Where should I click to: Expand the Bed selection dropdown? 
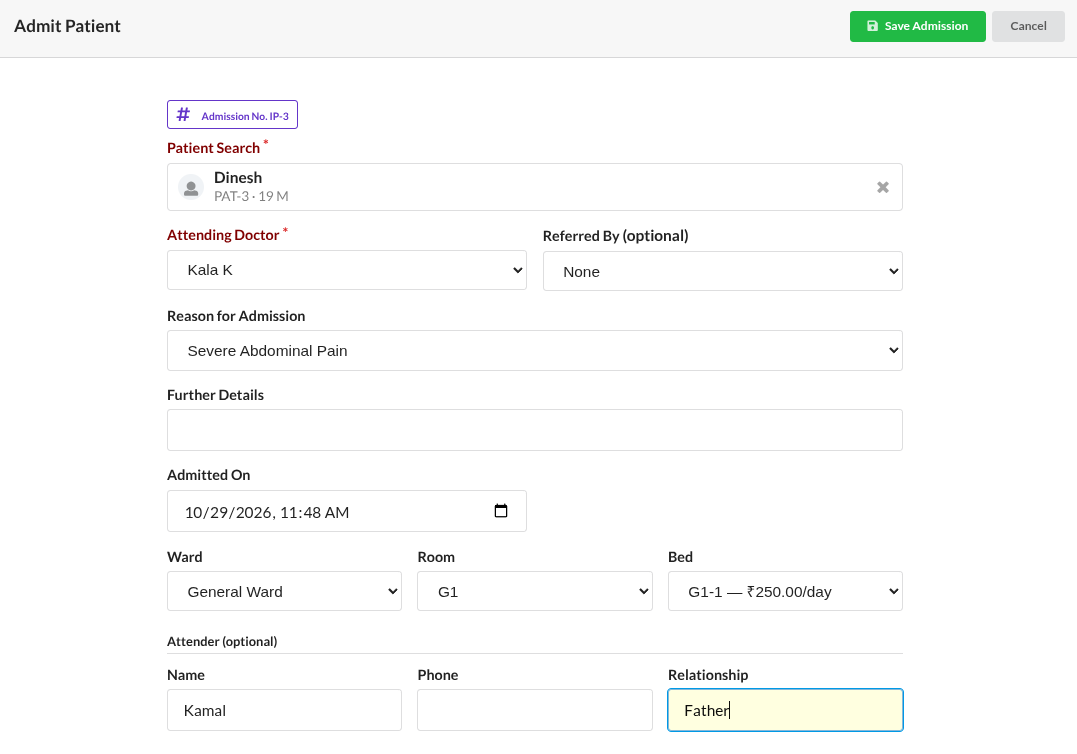(785, 591)
